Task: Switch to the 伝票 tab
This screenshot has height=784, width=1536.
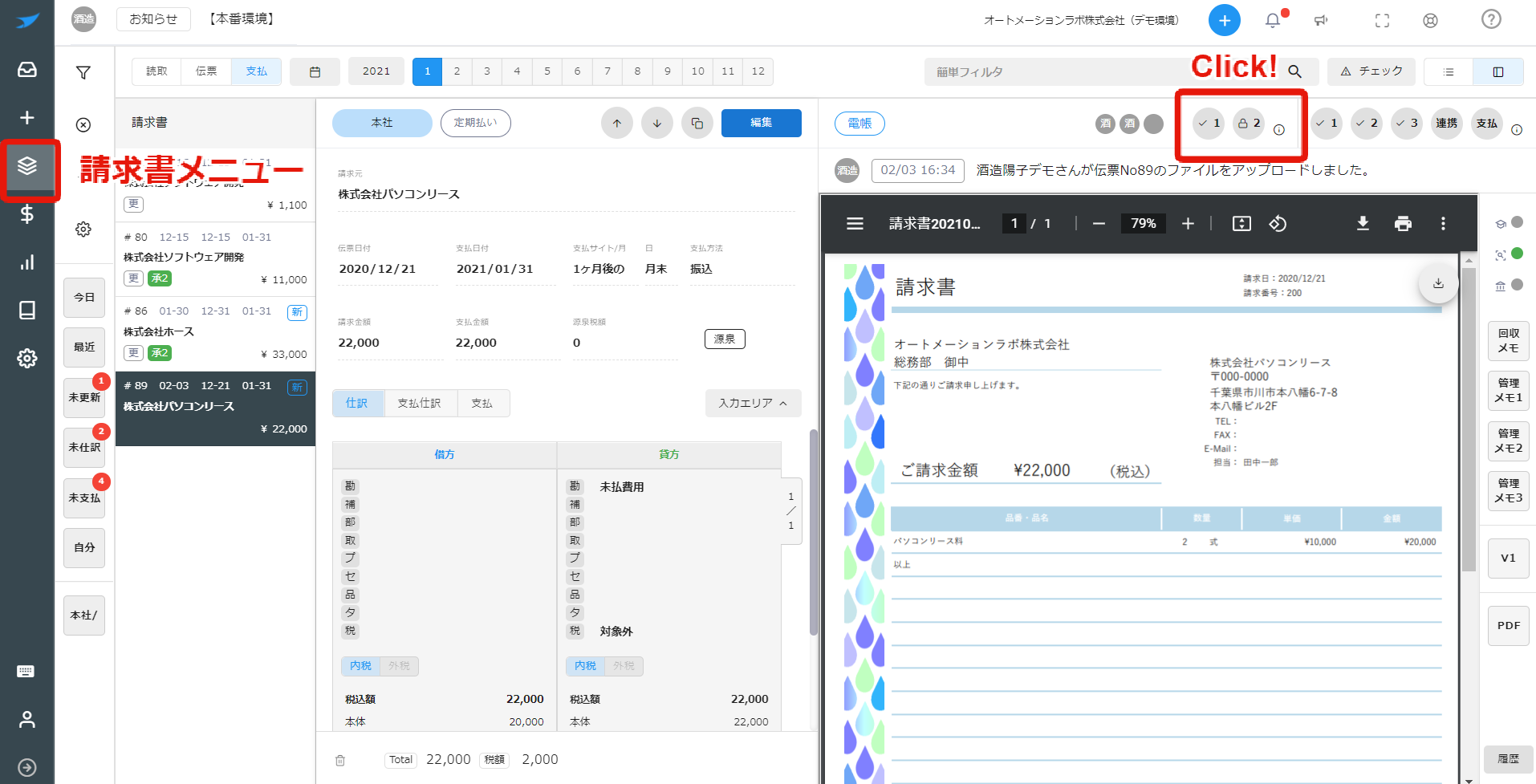Action: pos(206,71)
